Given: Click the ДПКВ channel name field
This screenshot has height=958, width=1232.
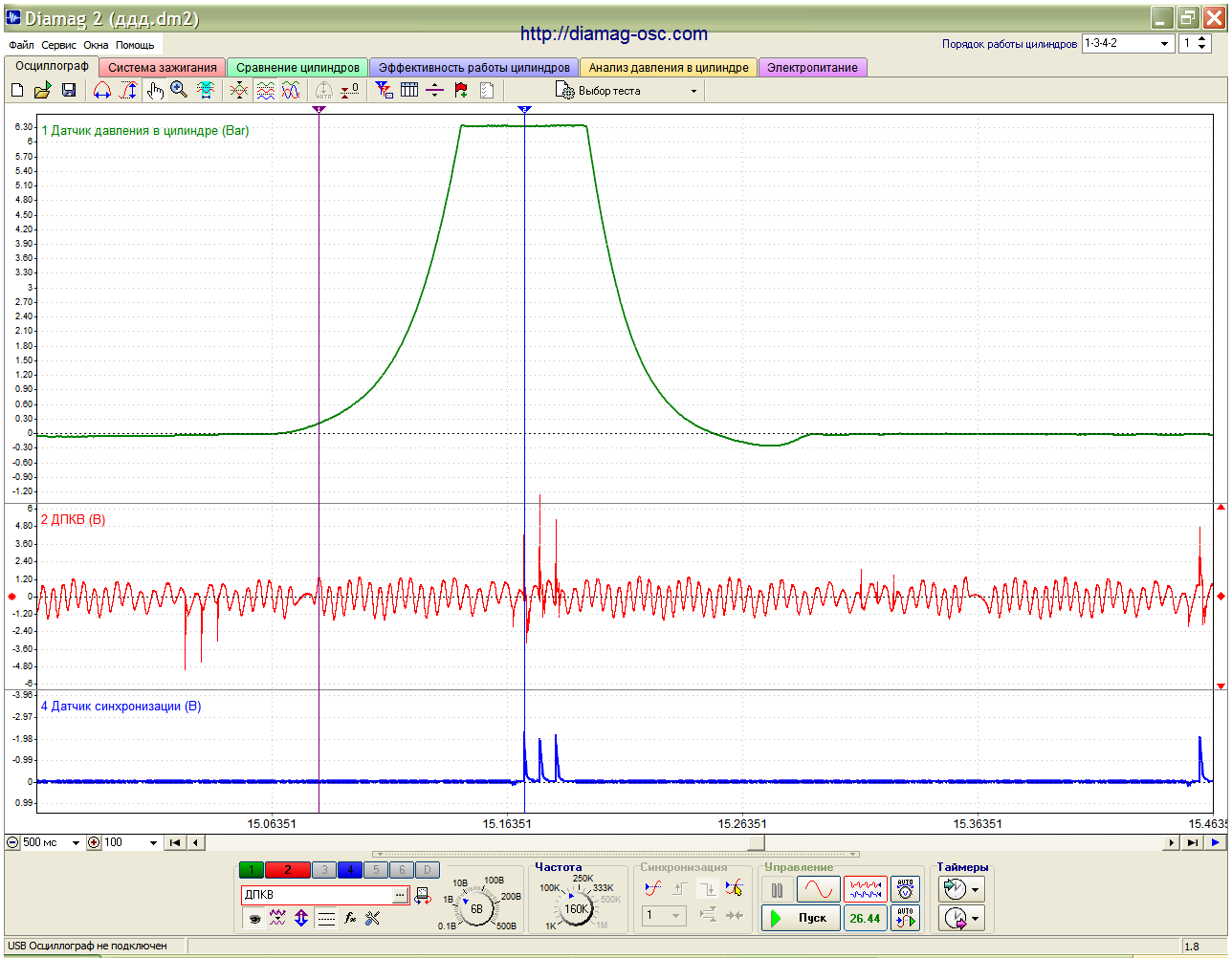Looking at the screenshot, I should (x=317, y=895).
